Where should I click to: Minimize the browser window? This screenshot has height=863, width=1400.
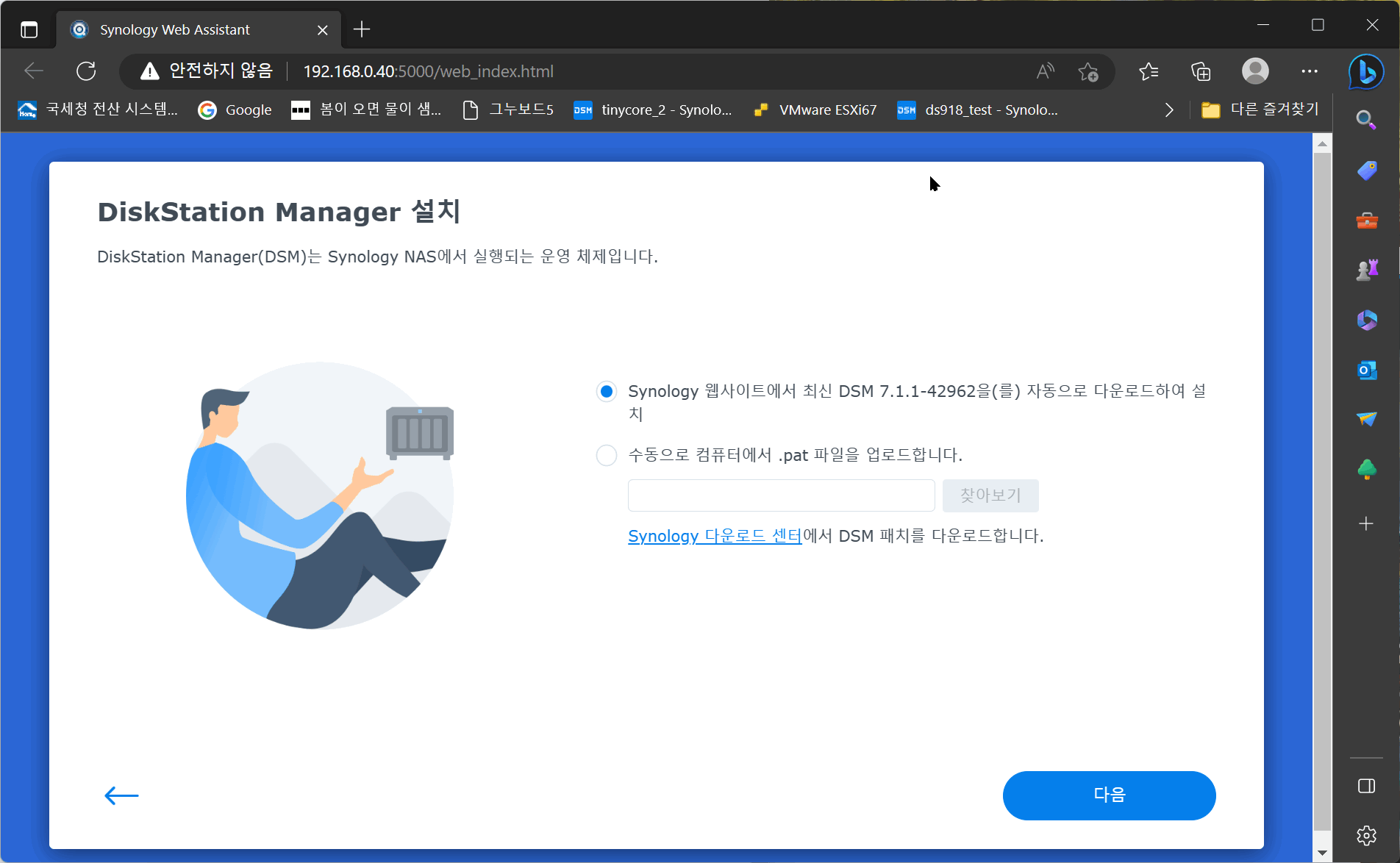[1263, 25]
